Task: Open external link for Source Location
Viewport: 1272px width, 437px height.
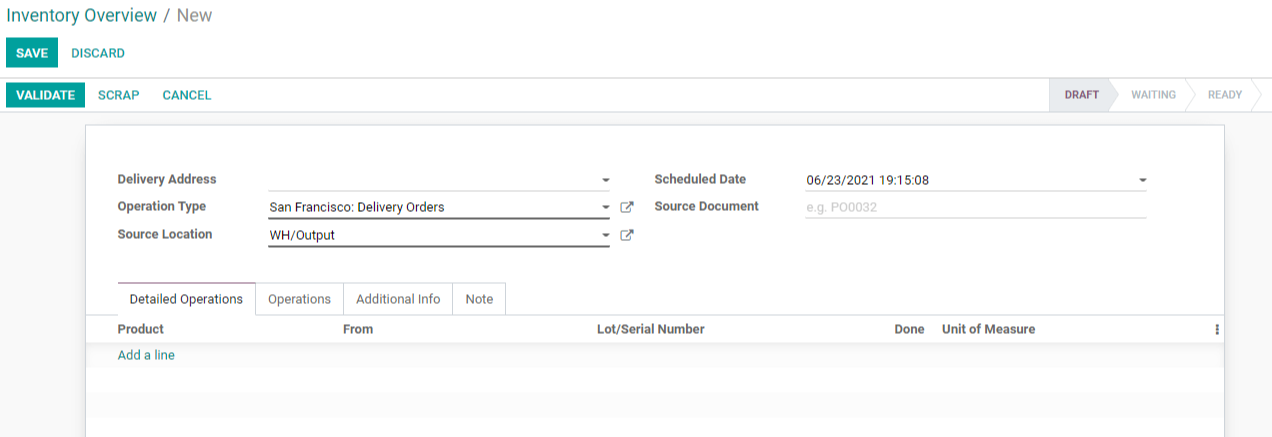Action: tap(627, 236)
